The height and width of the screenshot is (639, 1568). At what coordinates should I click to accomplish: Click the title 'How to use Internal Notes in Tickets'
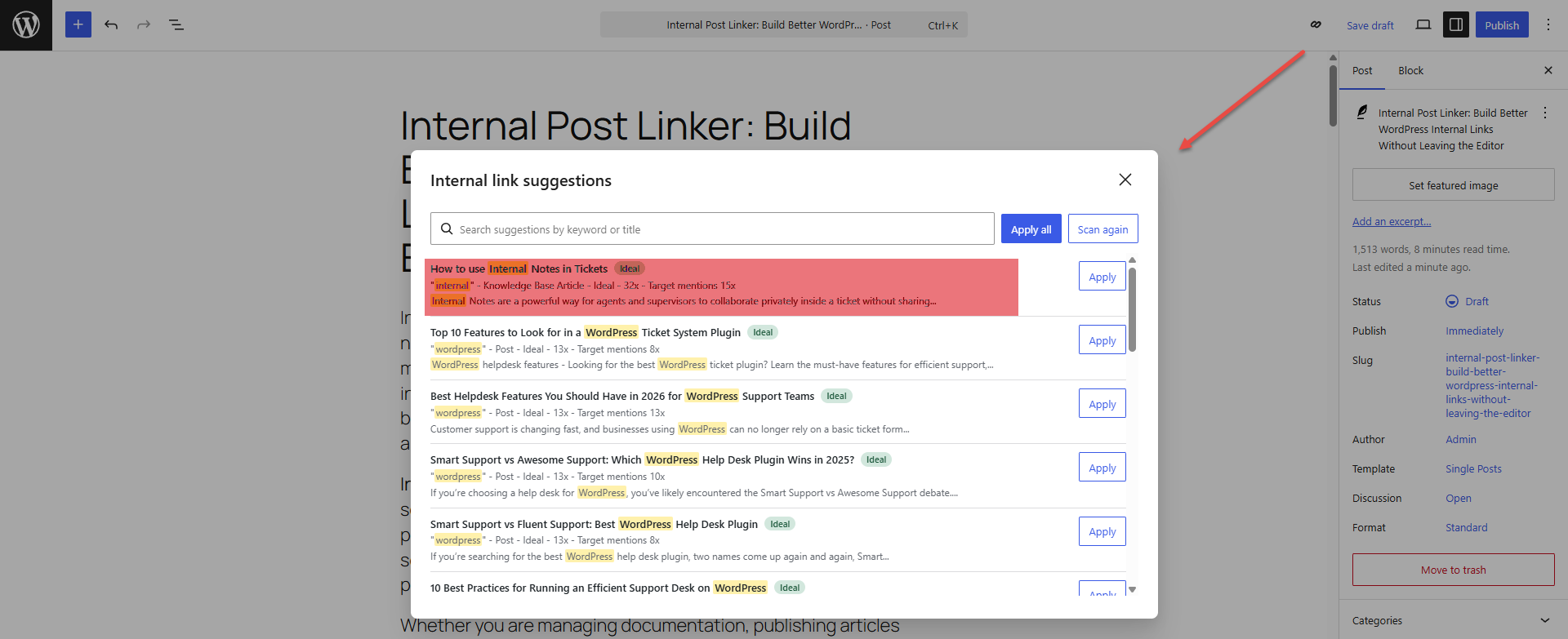pos(519,268)
